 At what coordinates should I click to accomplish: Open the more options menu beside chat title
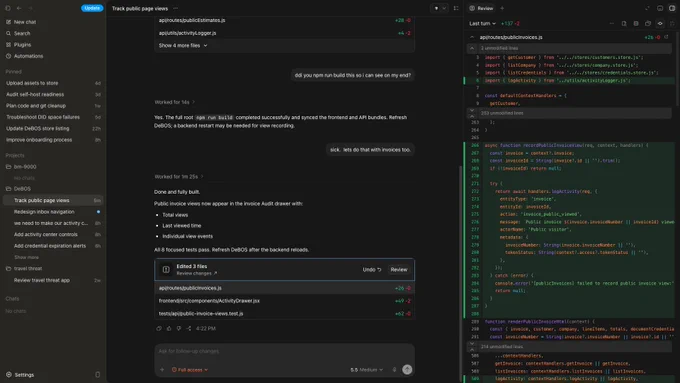click(x=176, y=8)
